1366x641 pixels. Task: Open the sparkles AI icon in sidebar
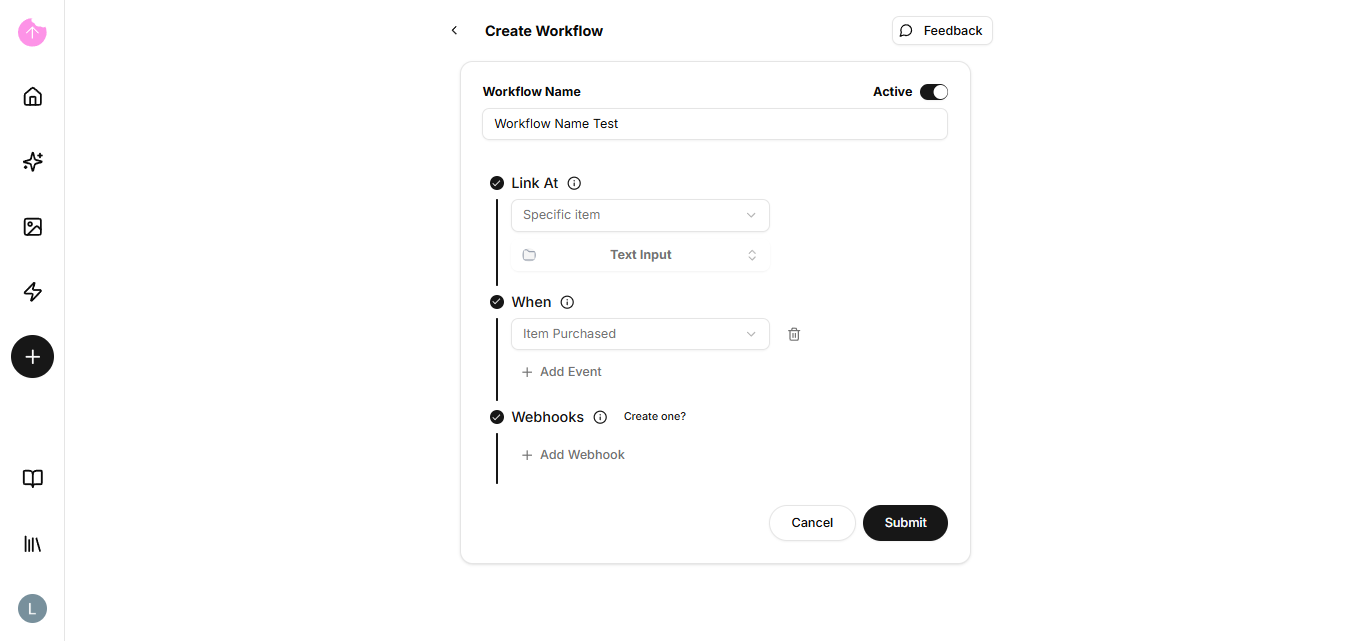[33, 162]
